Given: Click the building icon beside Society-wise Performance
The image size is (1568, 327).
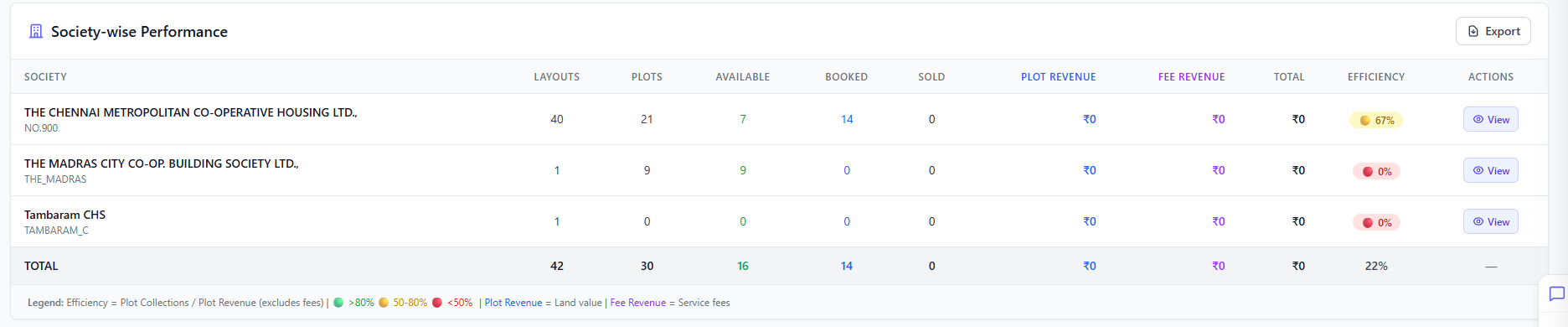Looking at the screenshot, I should point(36,31).
